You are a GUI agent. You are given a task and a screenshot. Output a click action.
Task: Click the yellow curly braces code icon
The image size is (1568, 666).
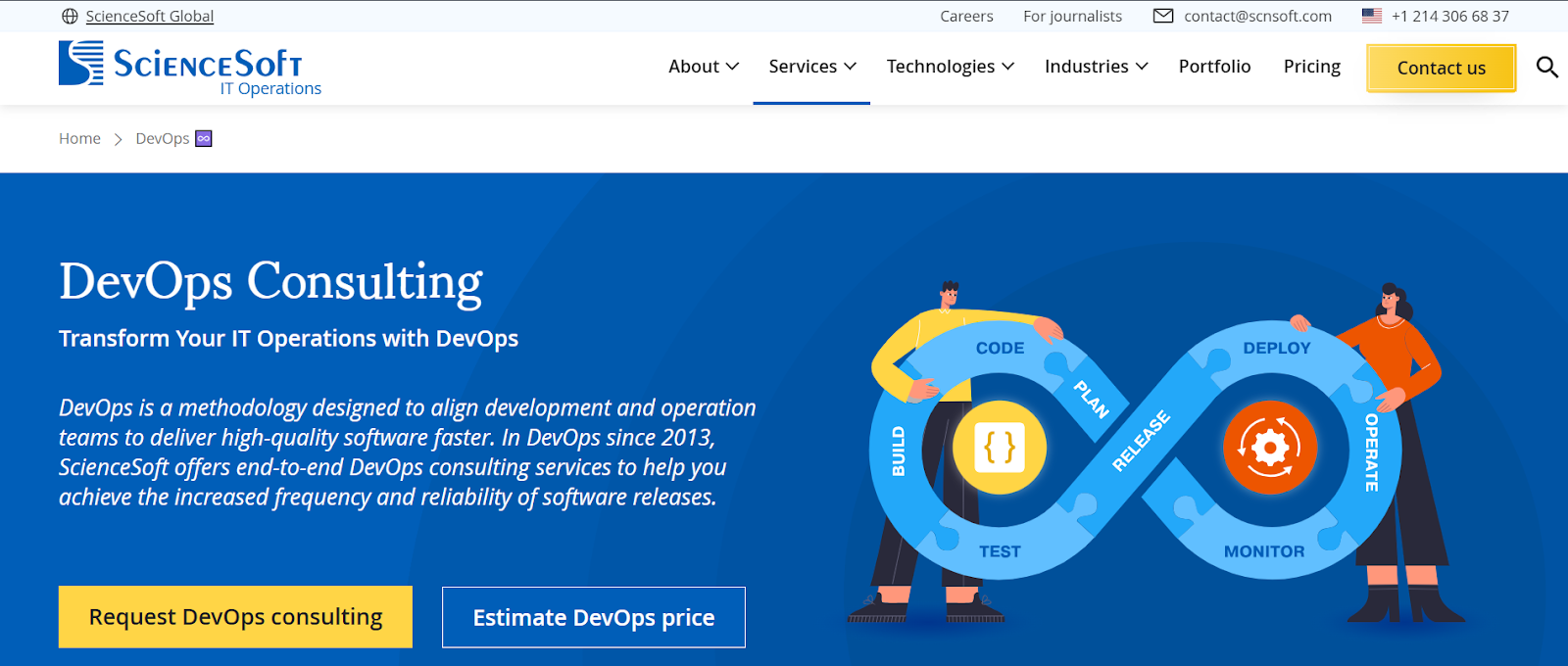point(1000,448)
